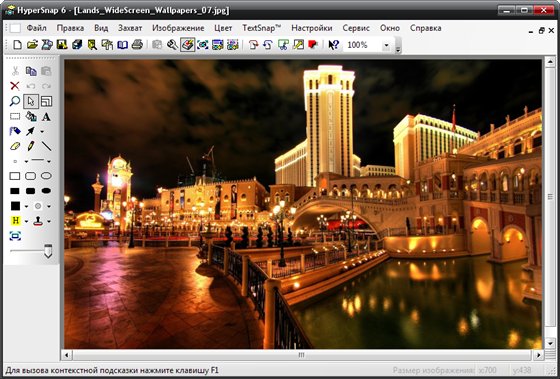
Task: Toggle the highlighted capture button in toolbar
Action: 187,45
